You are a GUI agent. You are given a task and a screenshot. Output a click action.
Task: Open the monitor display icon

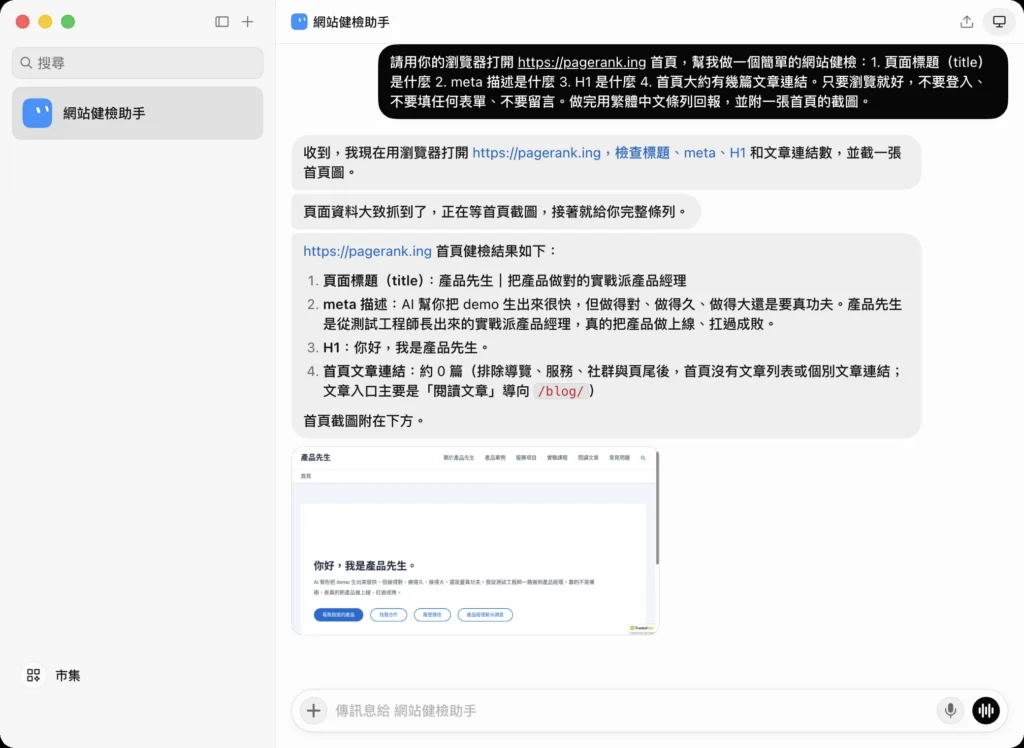click(x=999, y=22)
